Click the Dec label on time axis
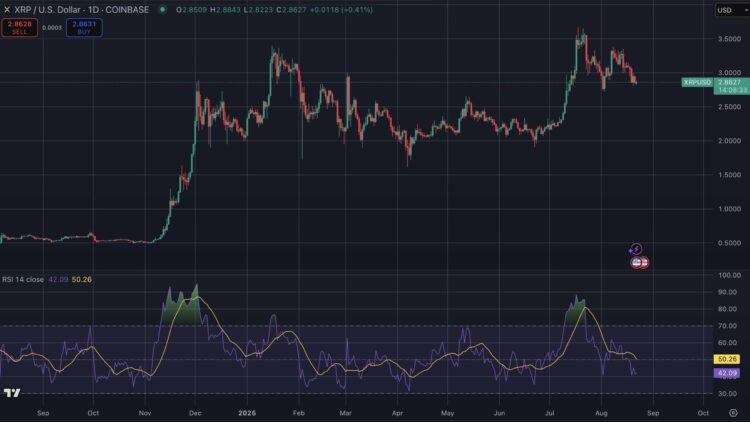 point(195,413)
